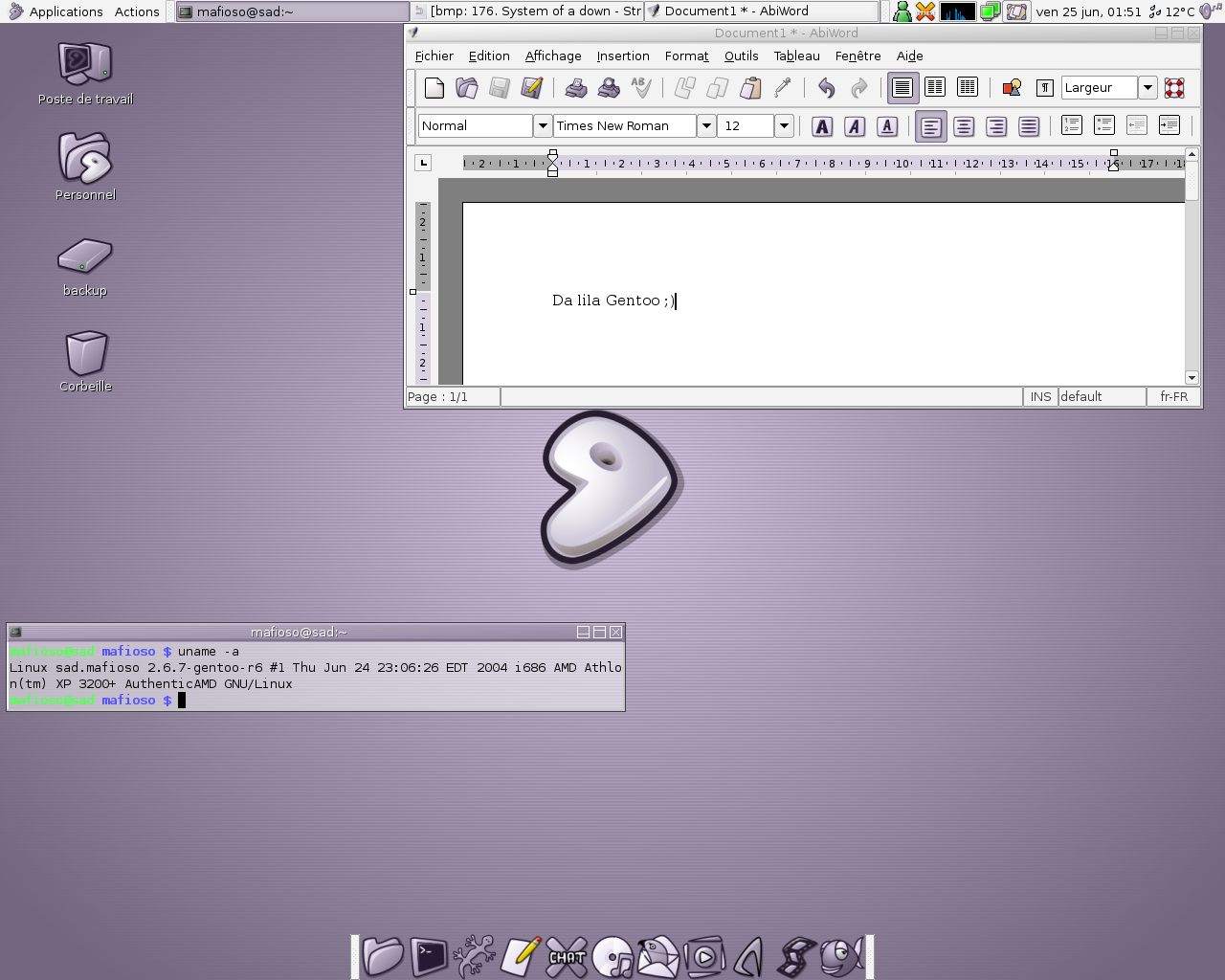
Task: Open the Actions panel menu
Action: (x=137, y=11)
